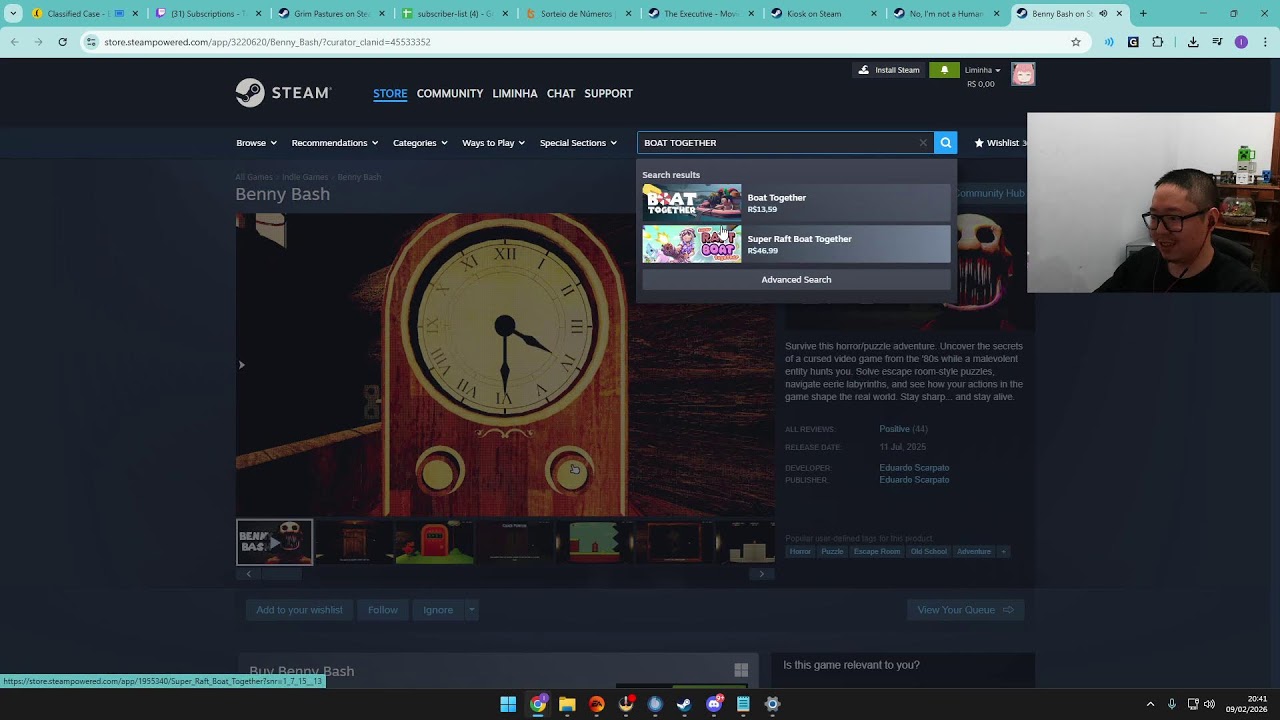This screenshot has height=720, width=1280.
Task: Click View Your Queue
Action: [965, 610]
